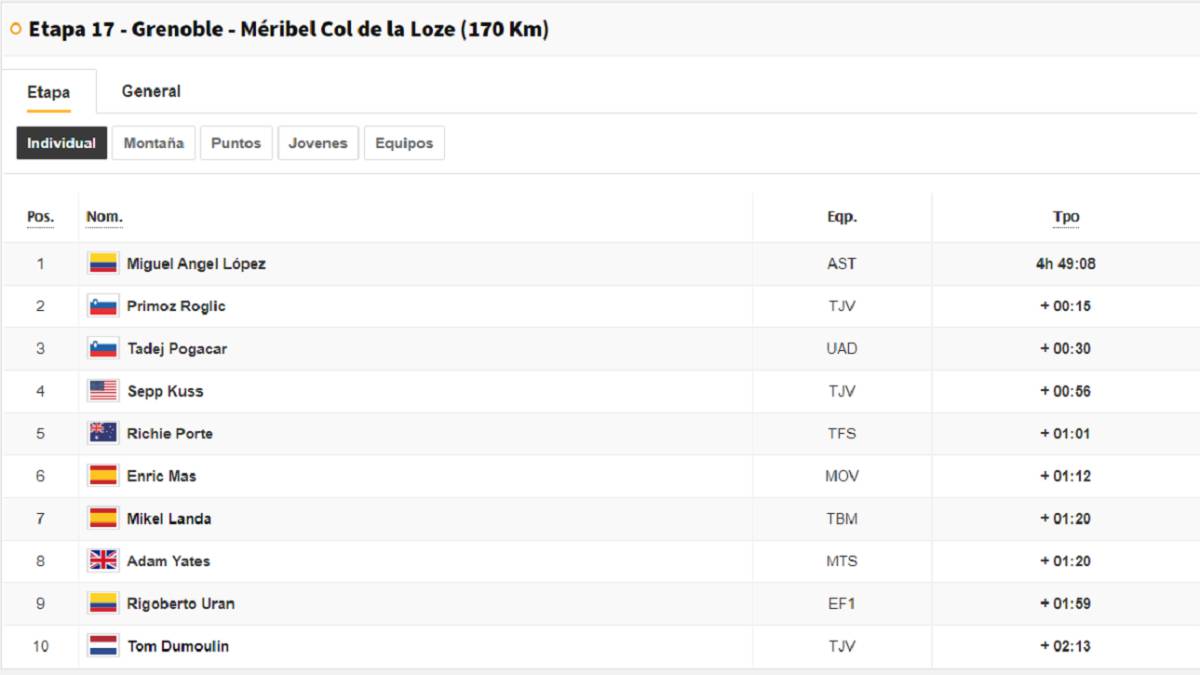The height and width of the screenshot is (675, 1200).
Task: Show the Montaña classification
Action: 153,143
